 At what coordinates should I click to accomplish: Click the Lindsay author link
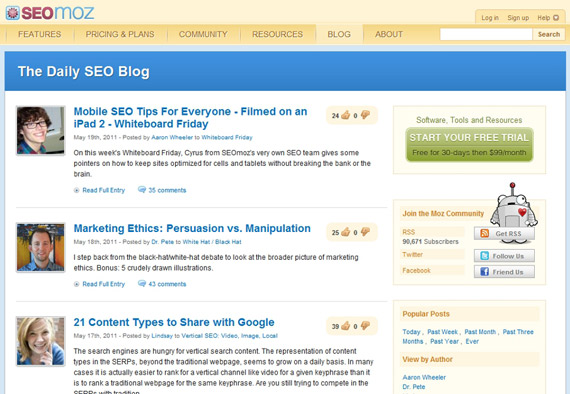click(162, 335)
